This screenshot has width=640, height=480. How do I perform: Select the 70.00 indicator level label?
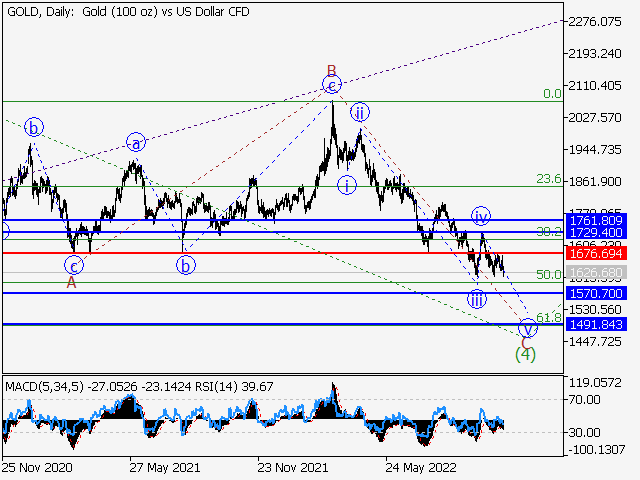point(584,400)
